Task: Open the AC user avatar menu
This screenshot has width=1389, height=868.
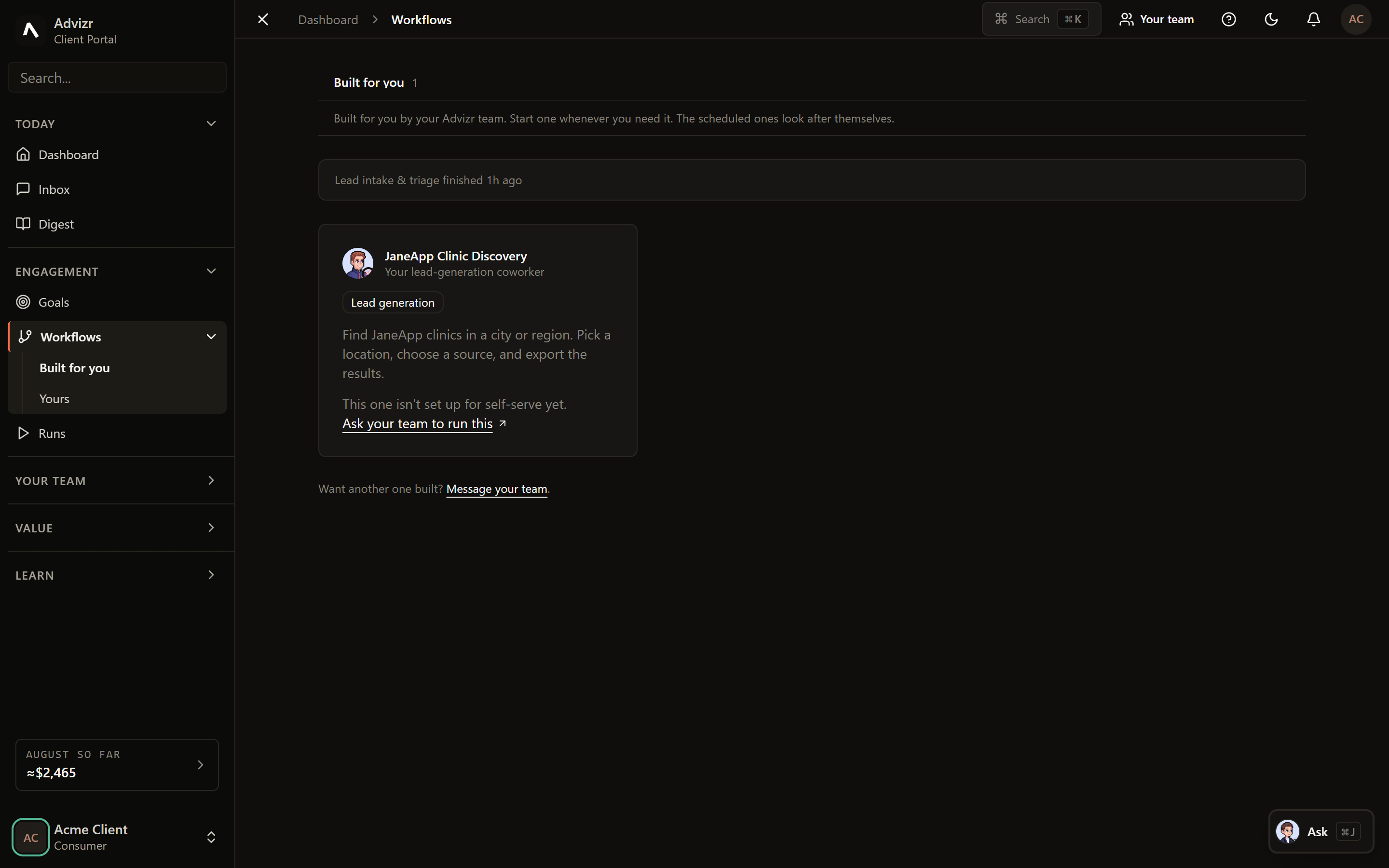Action: coord(1356,19)
